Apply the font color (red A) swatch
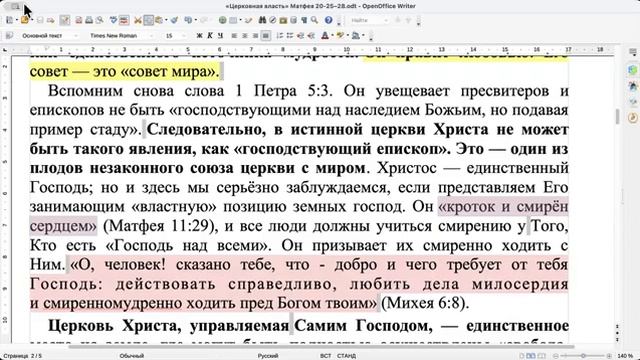Image resolution: width=640 pixels, height=360 pixels. [x=325, y=36]
